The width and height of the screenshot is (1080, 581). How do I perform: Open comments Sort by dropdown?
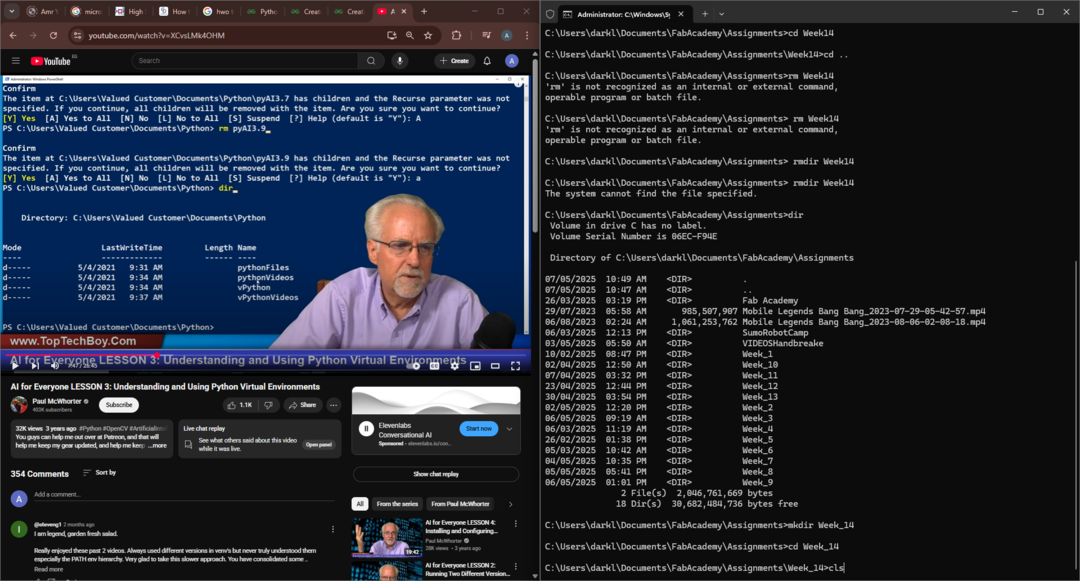click(99, 472)
